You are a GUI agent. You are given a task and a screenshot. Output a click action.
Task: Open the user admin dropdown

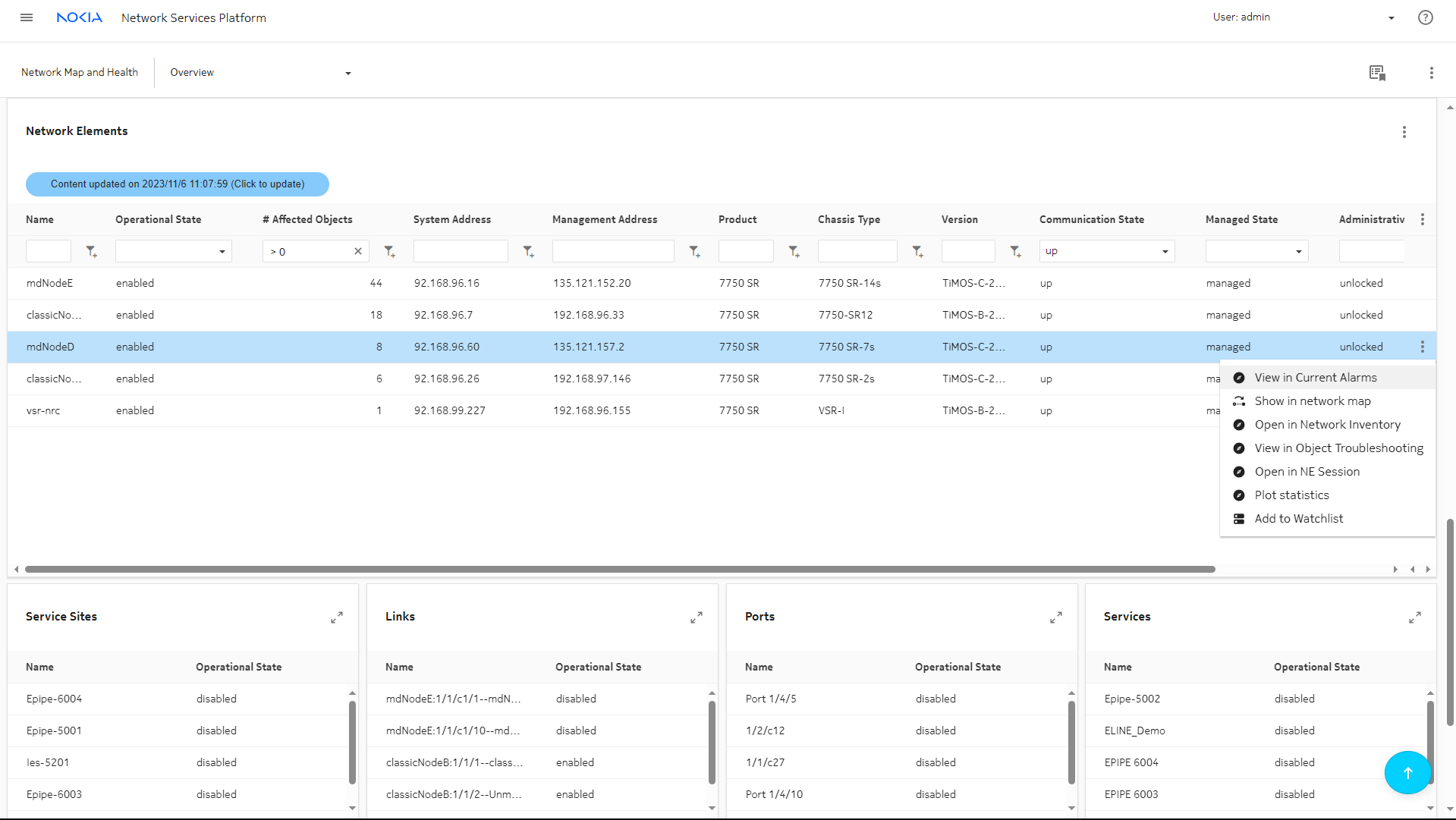1391,18
